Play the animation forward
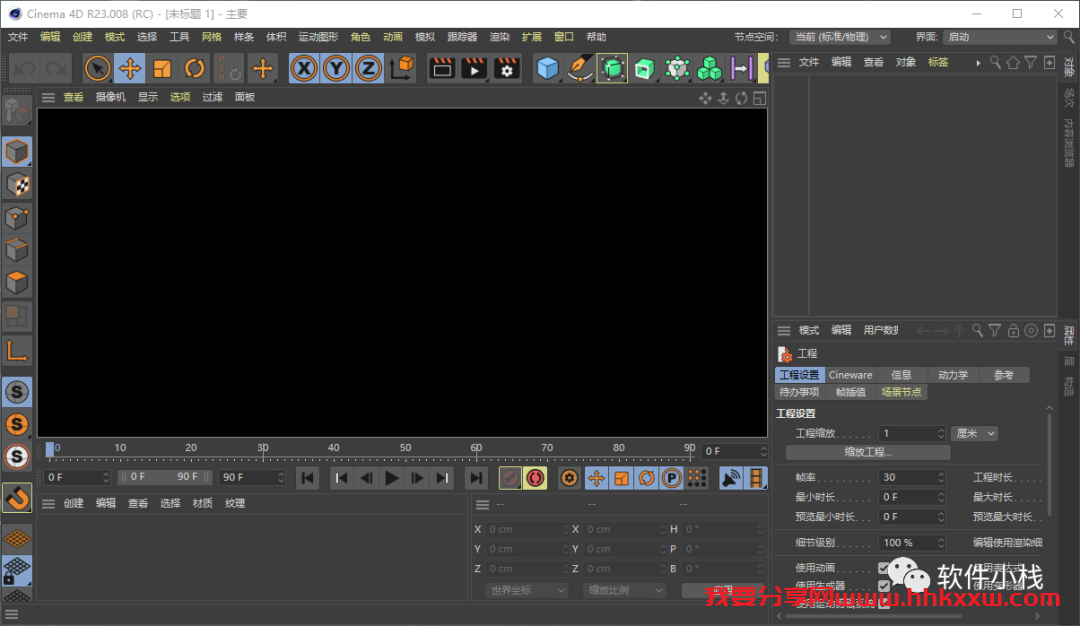 tap(391, 478)
